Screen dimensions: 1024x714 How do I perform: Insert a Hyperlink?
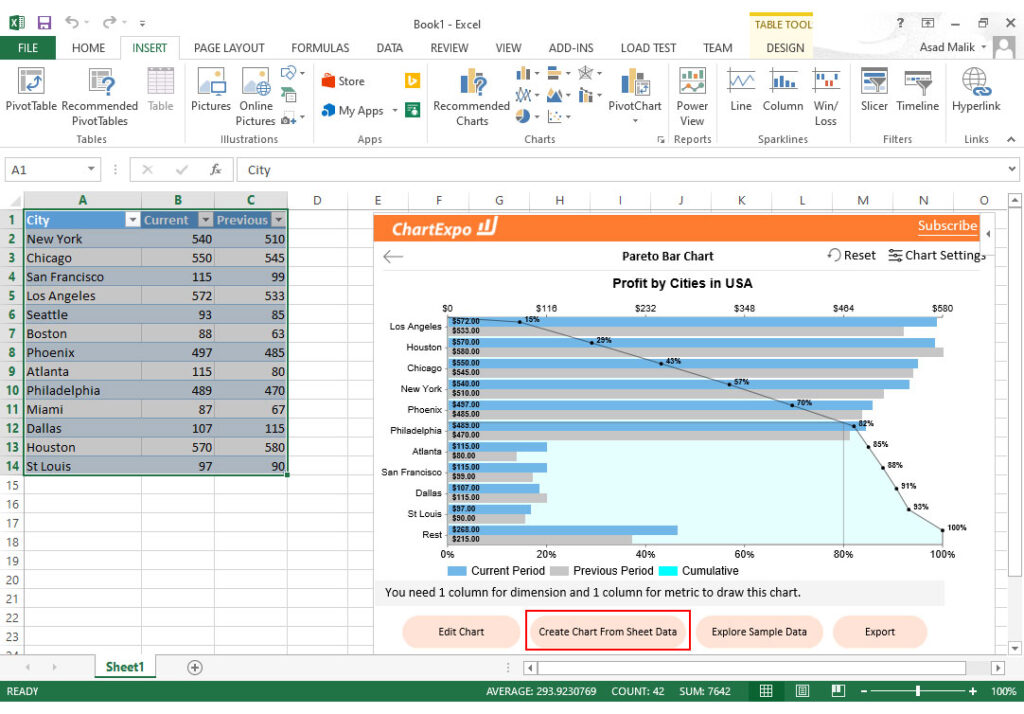click(x=976, y=90)
